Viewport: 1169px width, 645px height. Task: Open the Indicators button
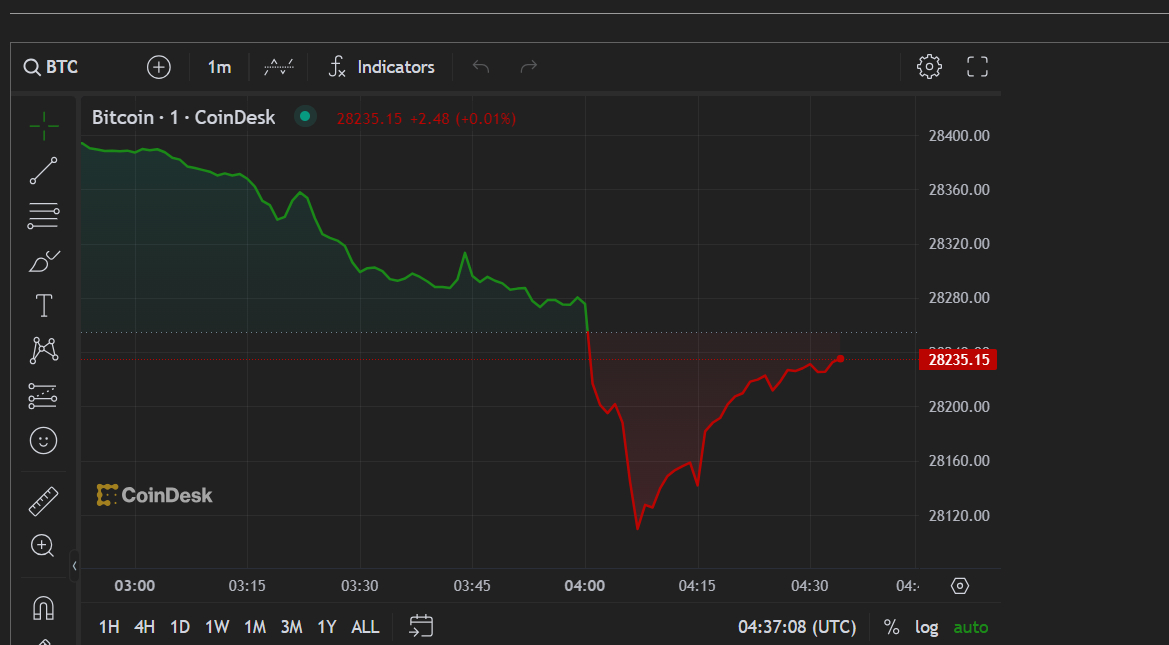click(382, 67)
